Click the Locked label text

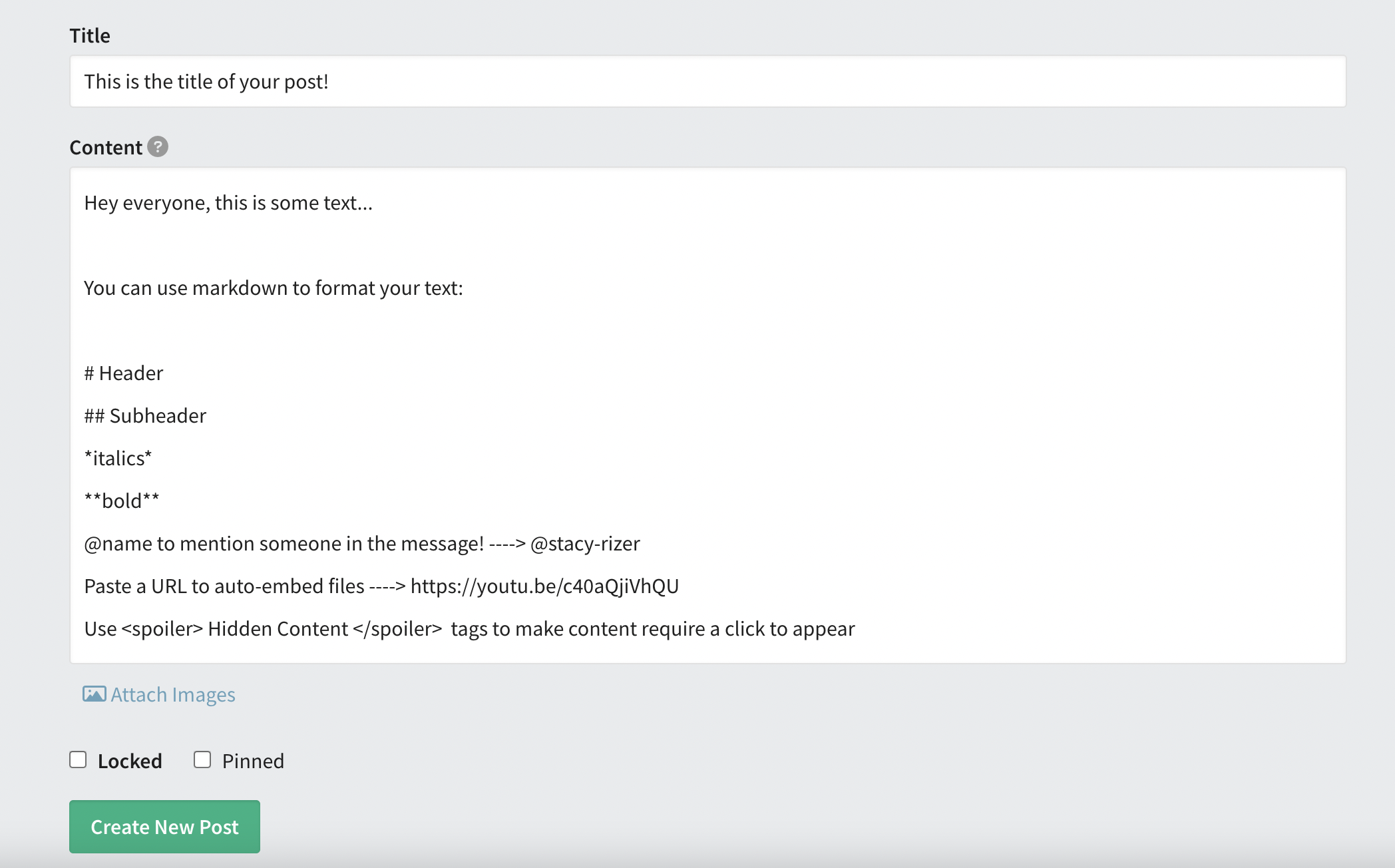click(x=130, y=761)
